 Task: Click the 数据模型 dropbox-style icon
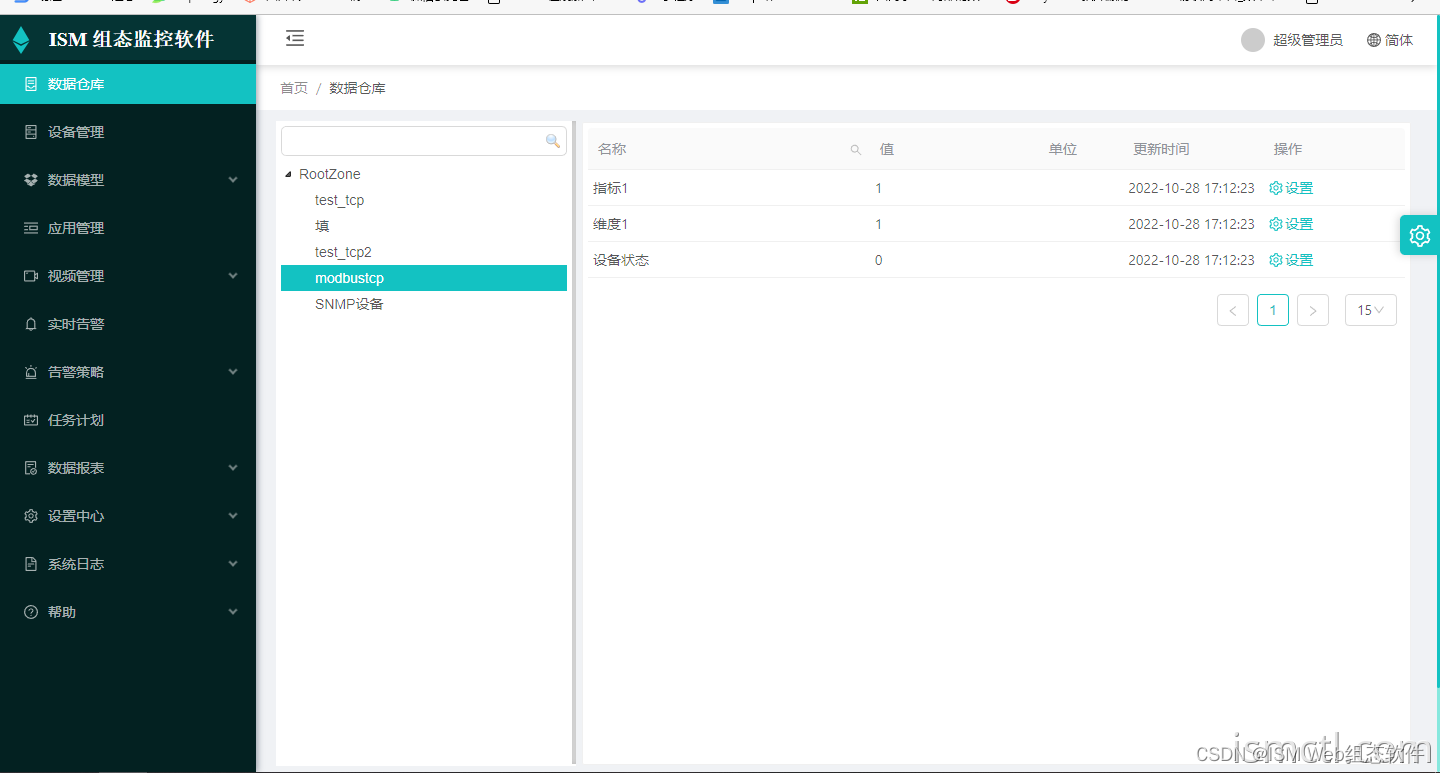pyautogui.click(x=31, y=180)
